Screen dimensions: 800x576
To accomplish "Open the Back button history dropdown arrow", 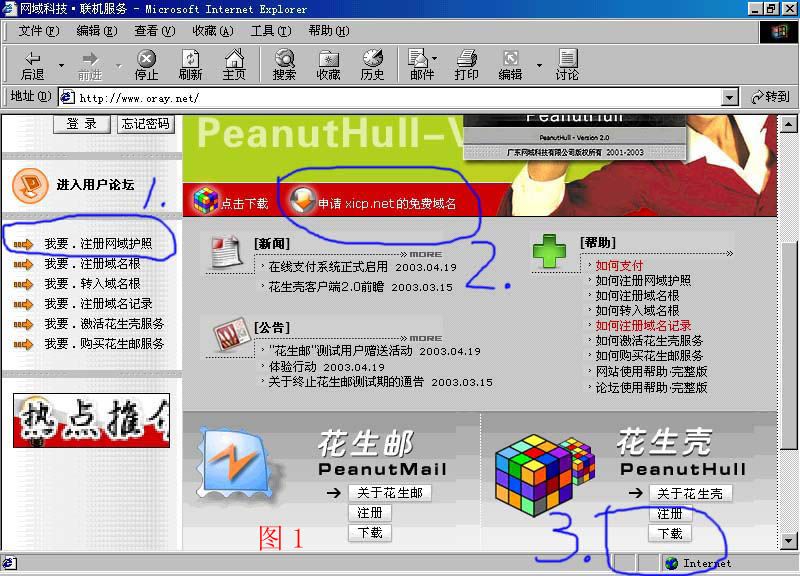I will [x=62, y=65].
